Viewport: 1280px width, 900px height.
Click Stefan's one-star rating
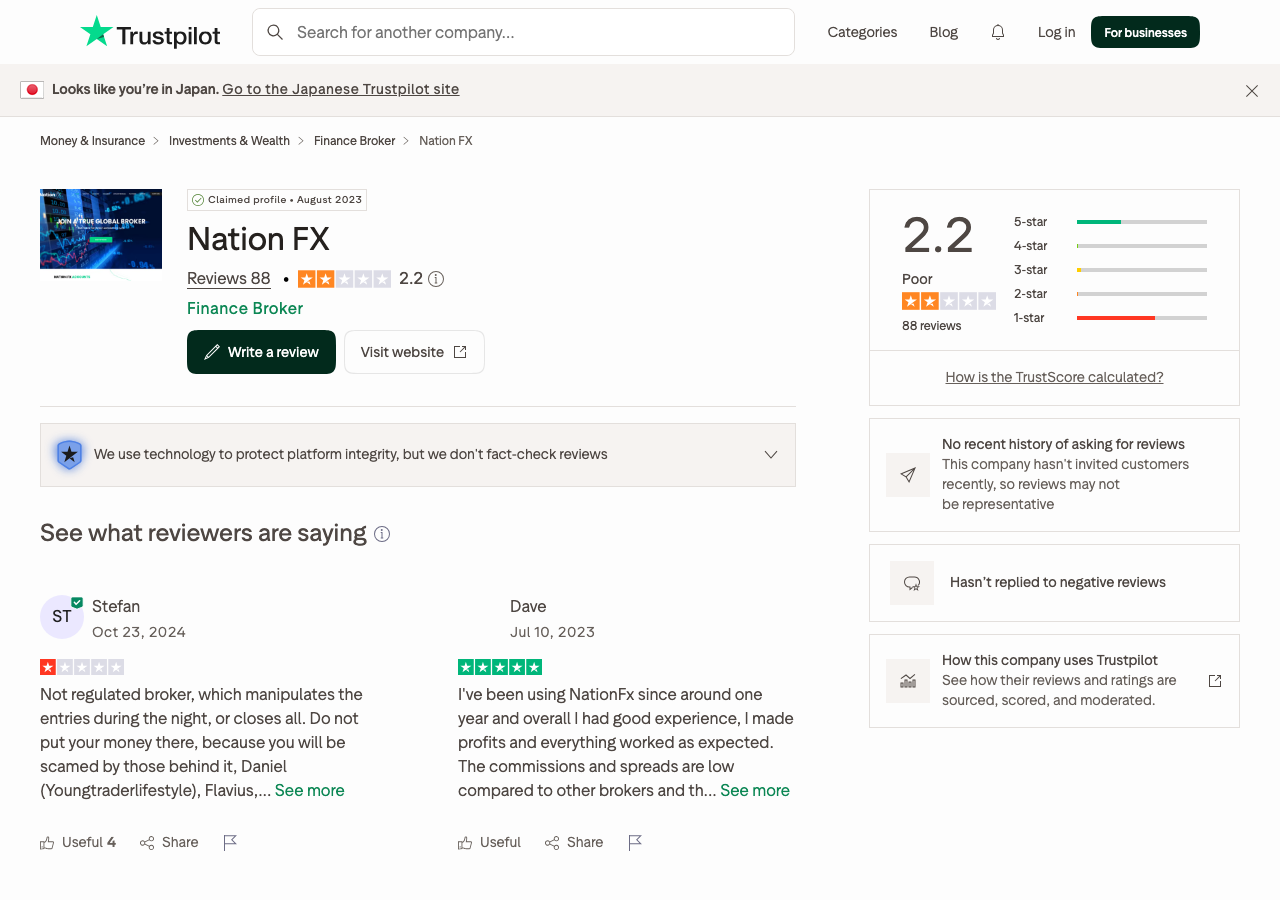82,667
